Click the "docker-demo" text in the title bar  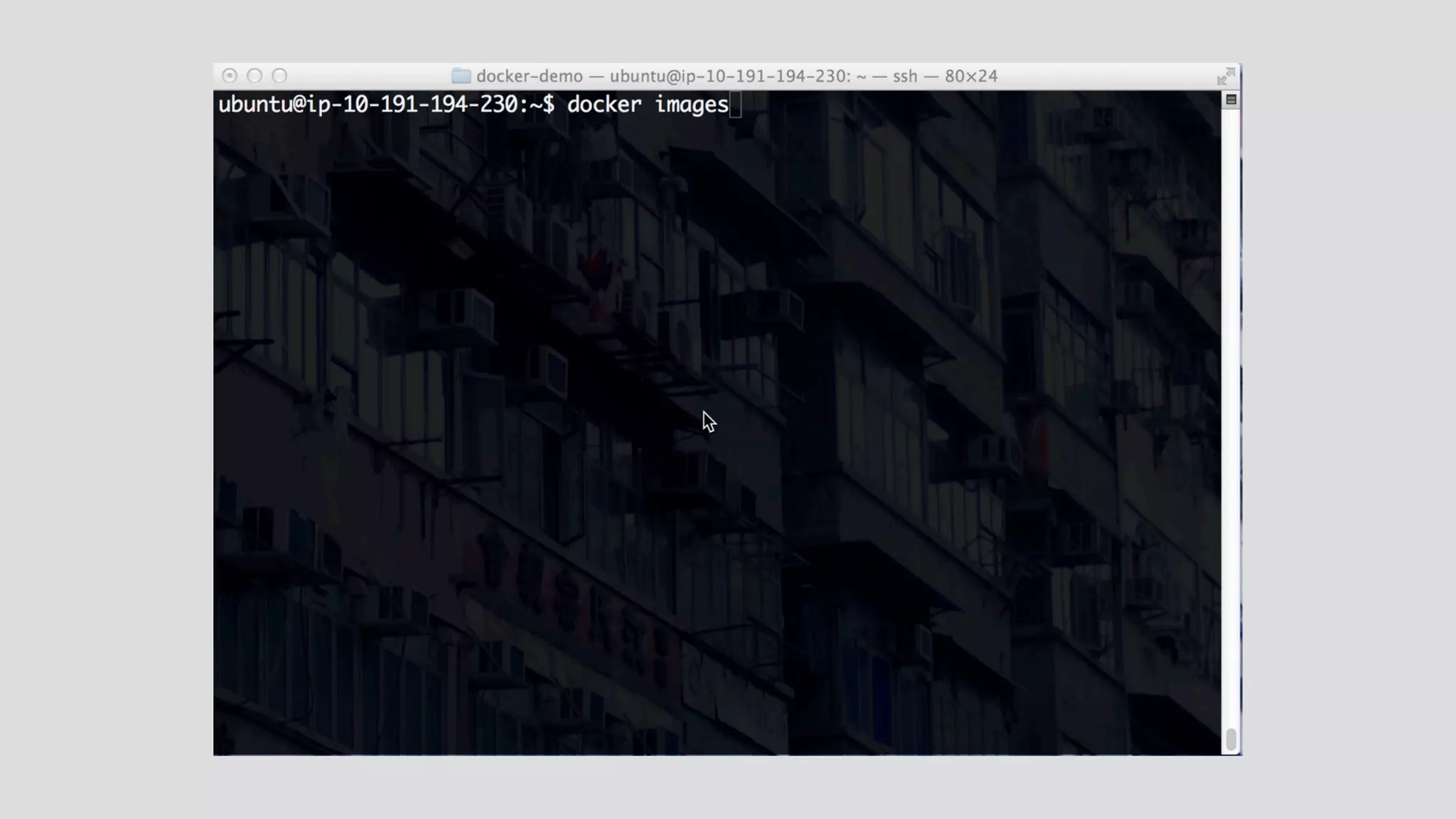point(529,76)
